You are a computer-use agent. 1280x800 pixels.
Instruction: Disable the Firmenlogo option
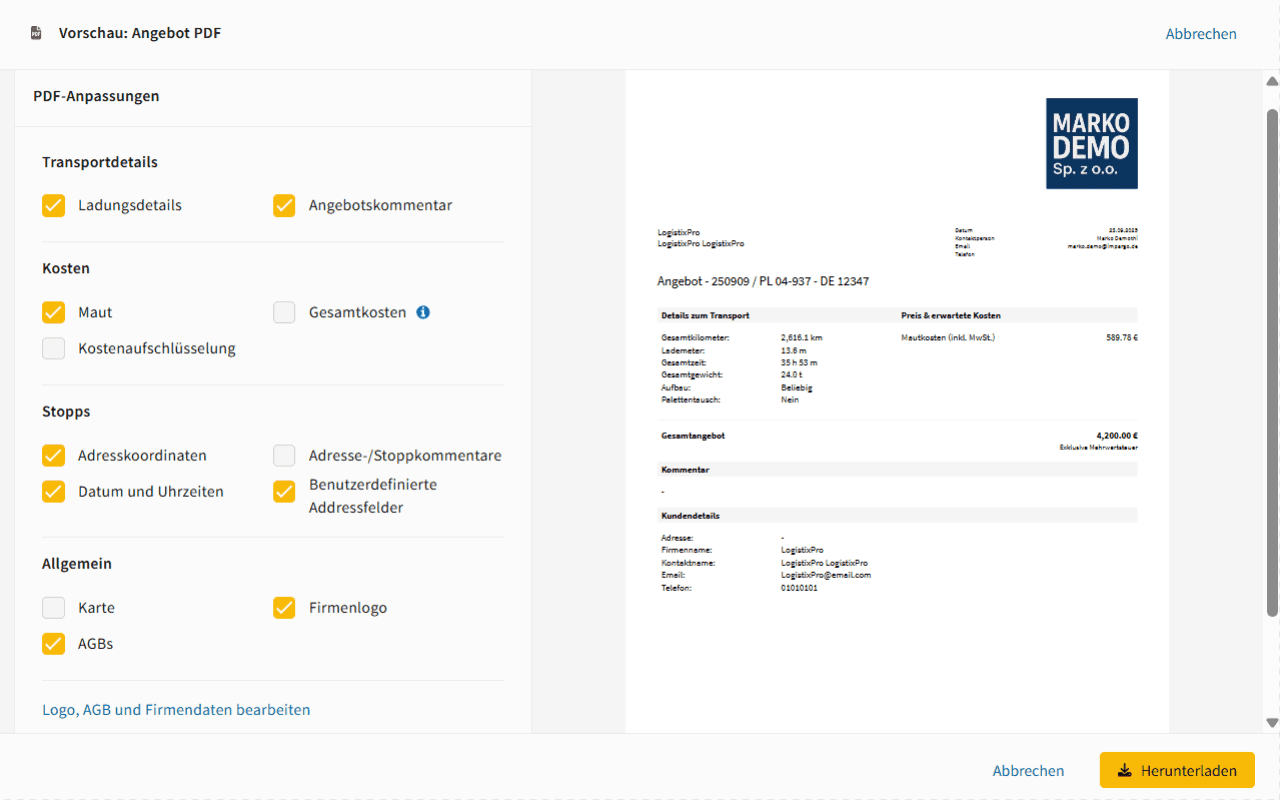[284, 607]
